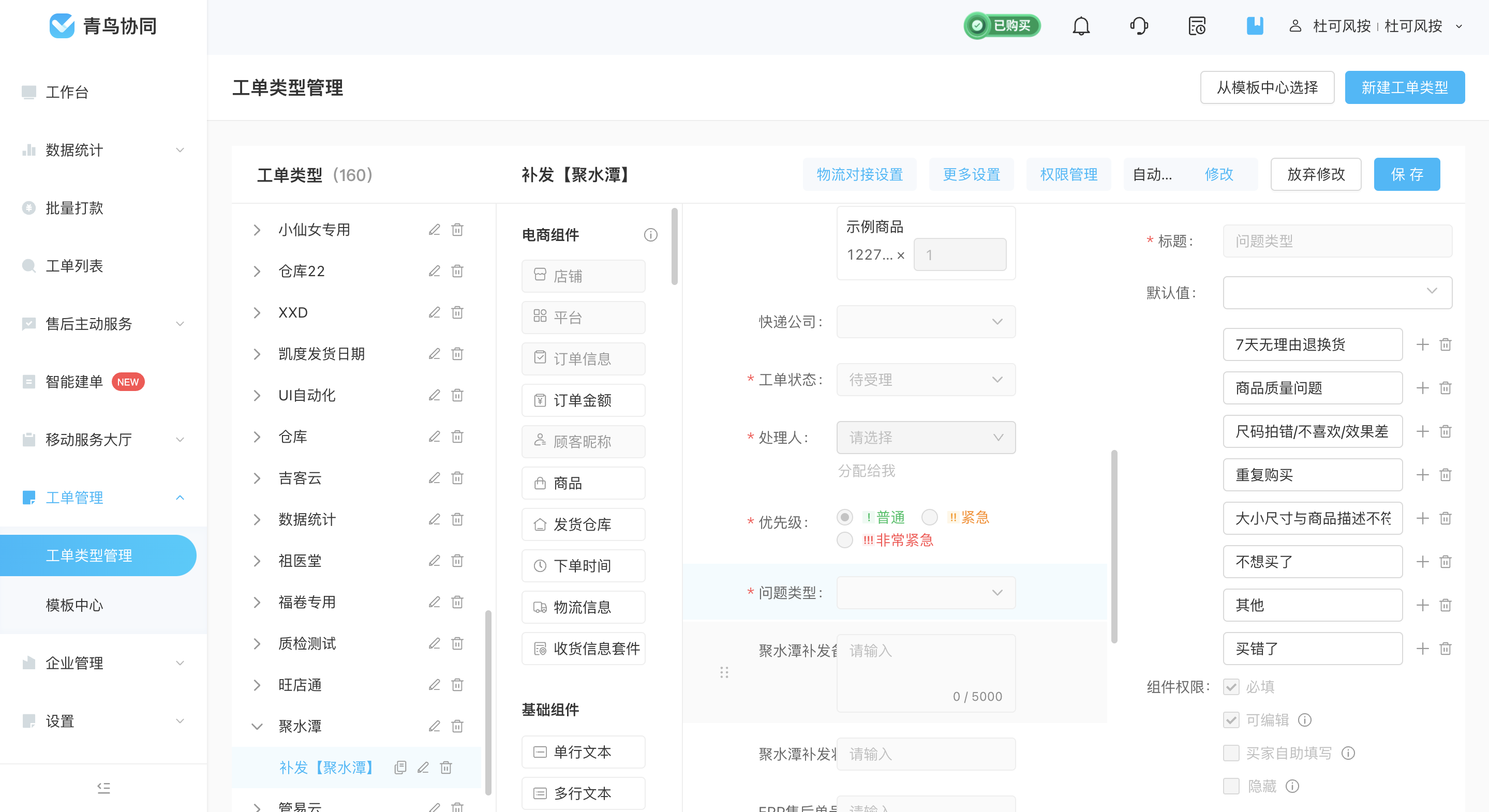Click 分配给我 link
Viewport: 1489px width, 812px height.
click(x=867, y=471)
